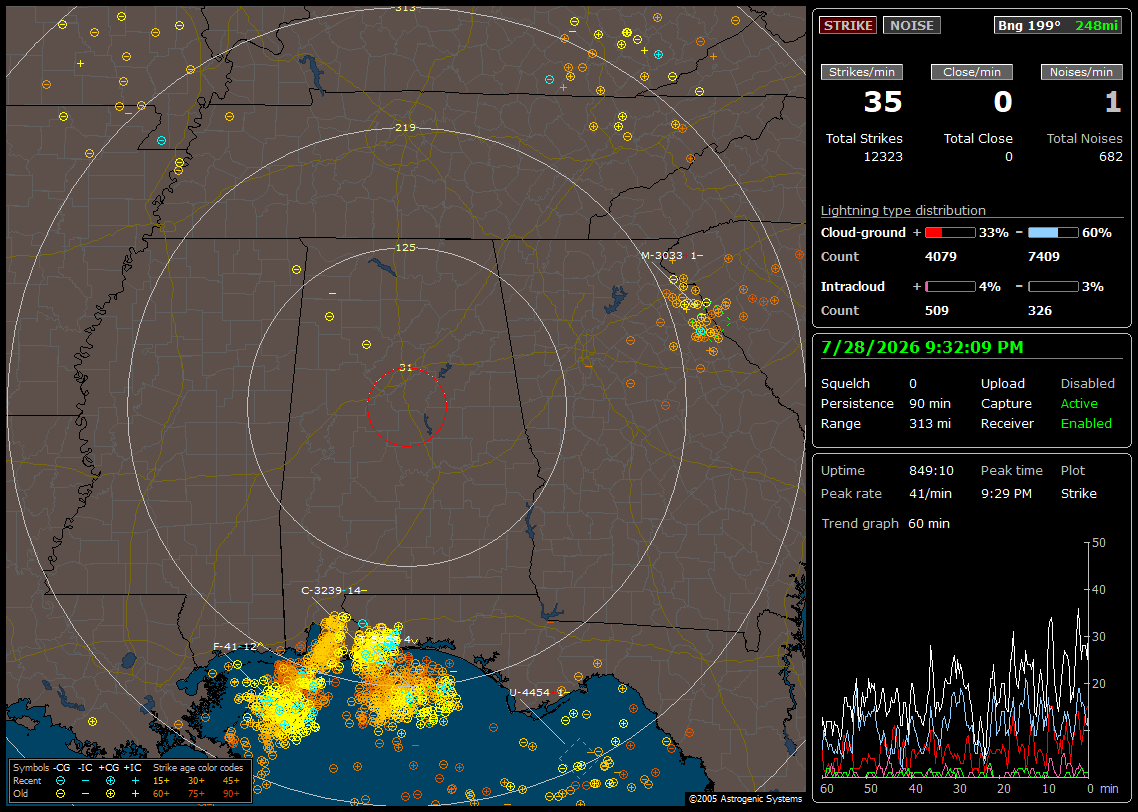Viewport: 1138px width, 812px height.
Task: Open the Strikes/min header
Action: pos(861,72)
